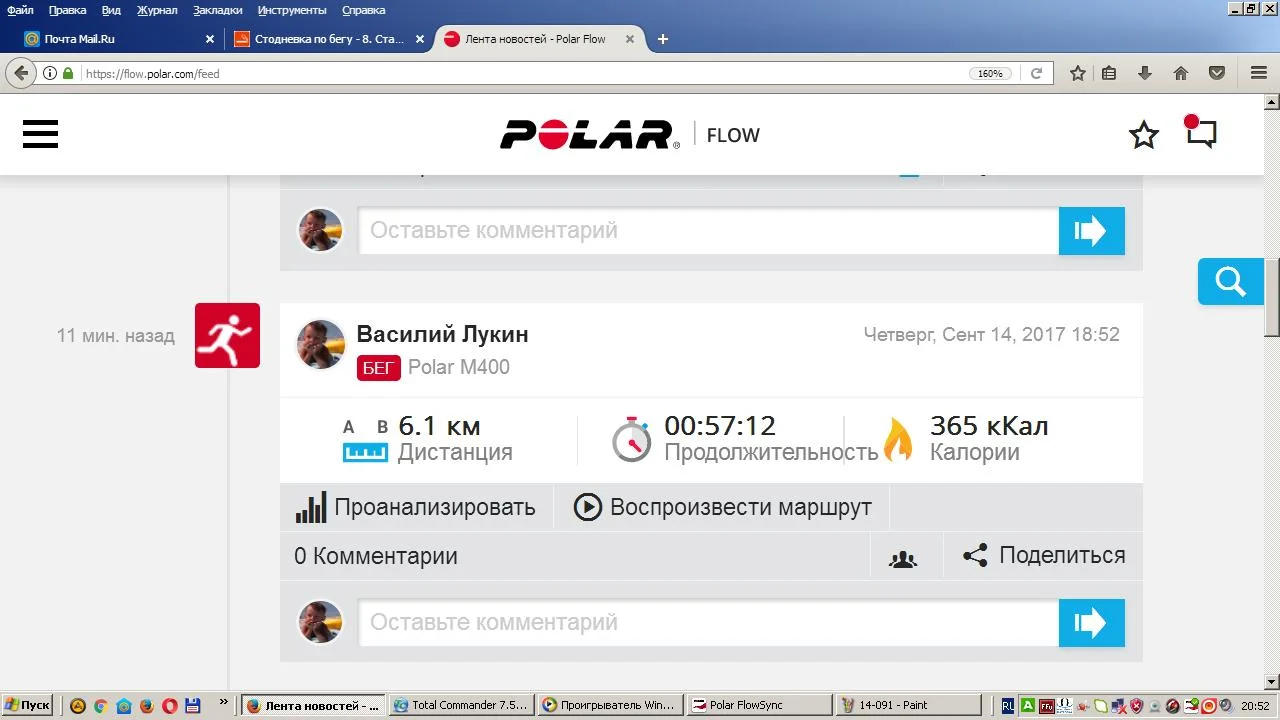
Task: Reset the 160% zoom level indicator
Action: [990, 73]
